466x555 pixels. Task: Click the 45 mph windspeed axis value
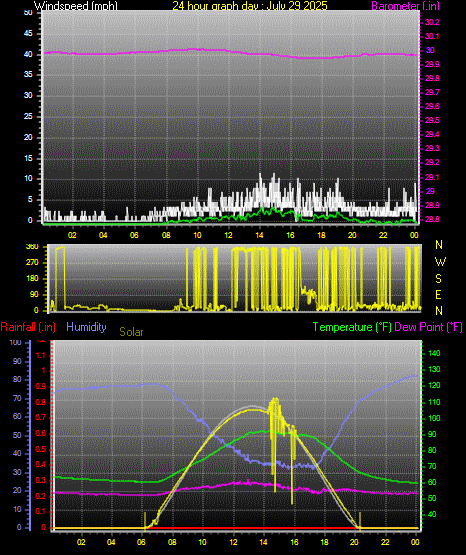(28, 34)
